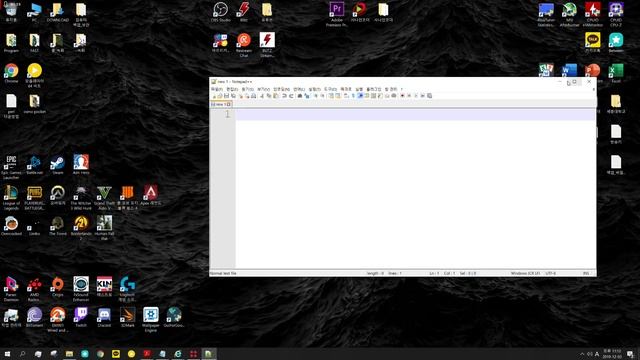Click 'UTF-8' encoding in status bar
The width and height of the screenshot is (640, 360).
point(551,273)
